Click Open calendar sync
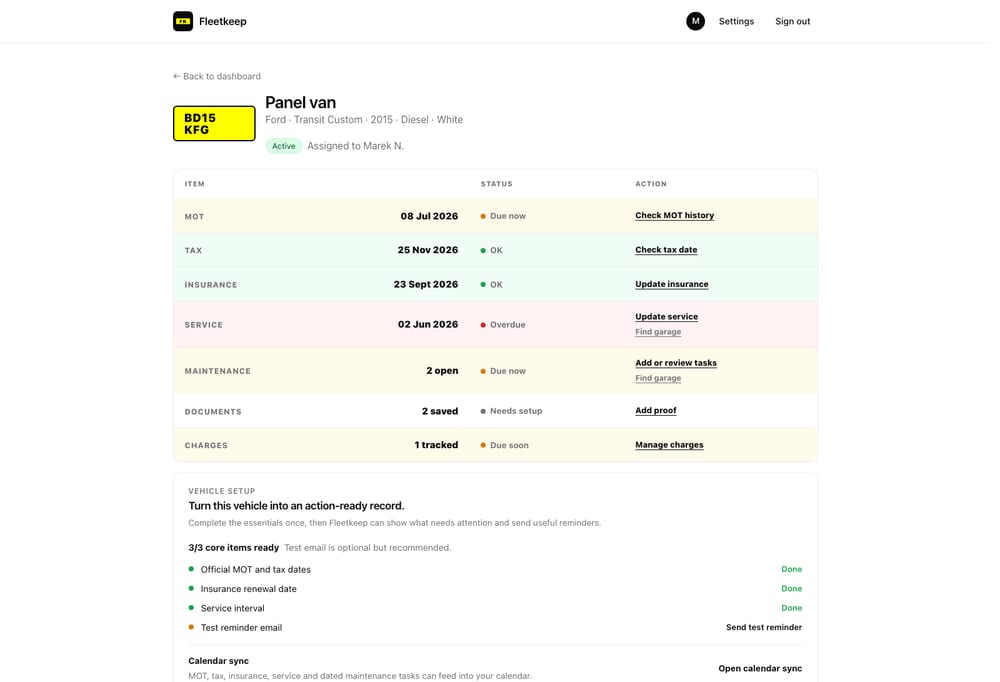This screenshot has width=1000, height=682. (x=760, y=669)
